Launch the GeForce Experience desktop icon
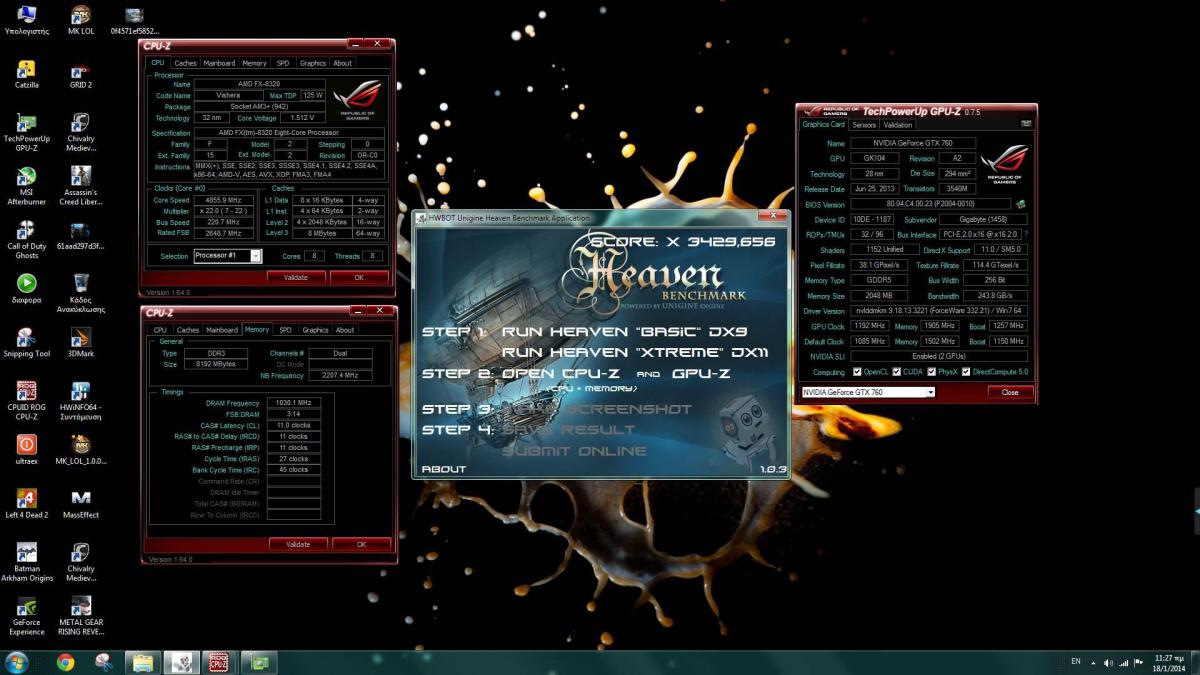Image resolution: width=1200 pixels, height=675 pixels. [x=27, y=616]
